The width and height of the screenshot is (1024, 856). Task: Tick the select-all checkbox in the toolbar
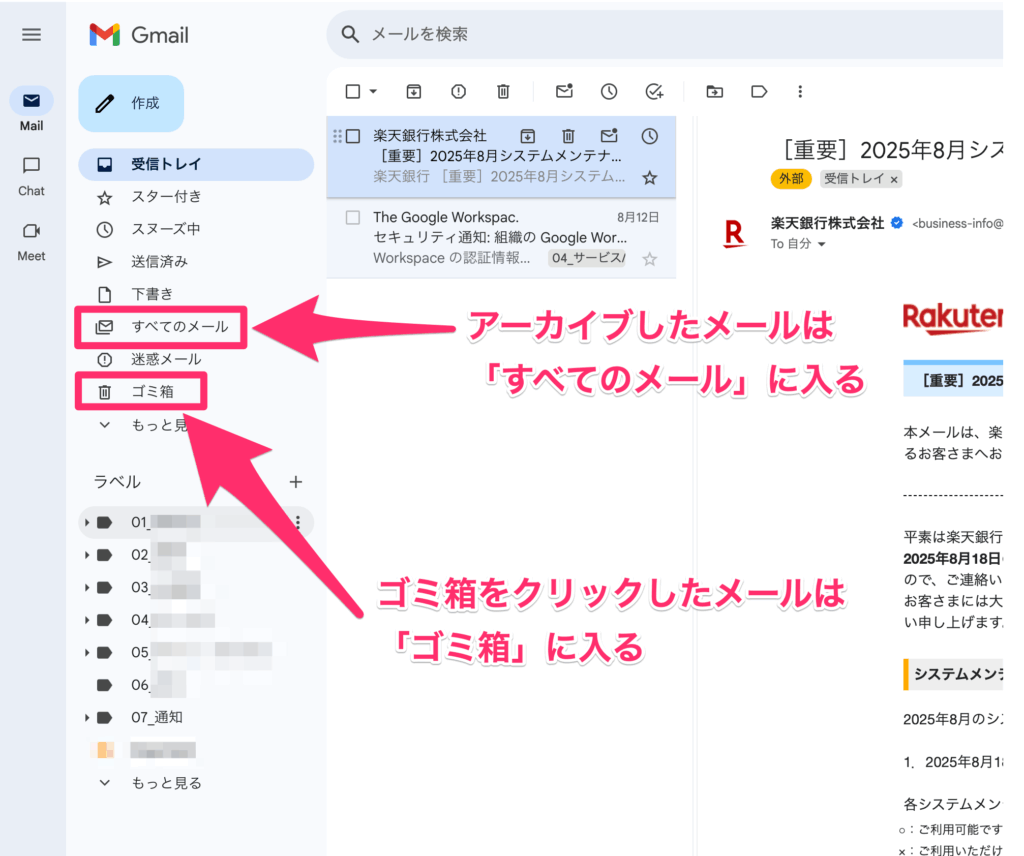(353, 91)
